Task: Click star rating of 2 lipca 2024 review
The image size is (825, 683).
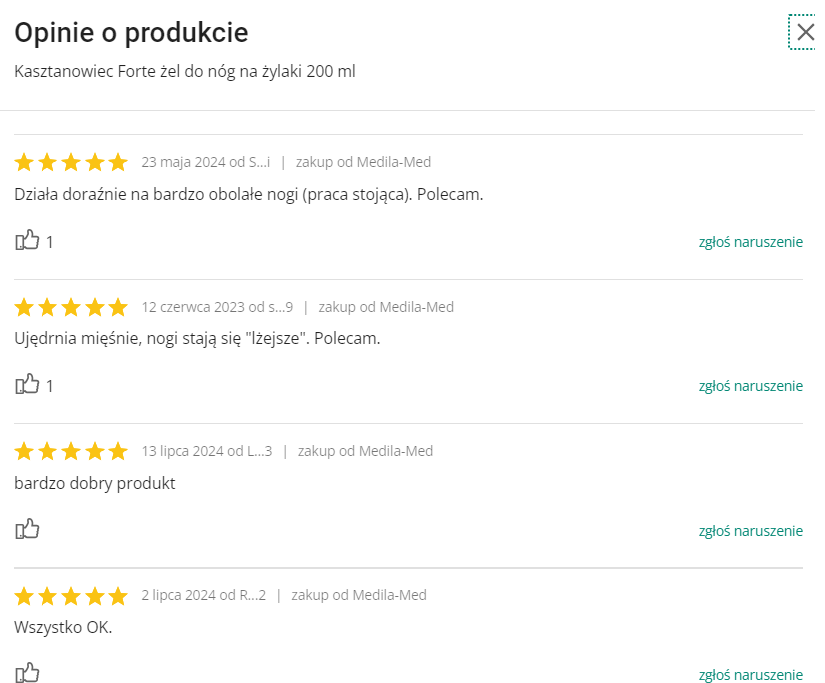Action: click(x=71, y=596)
